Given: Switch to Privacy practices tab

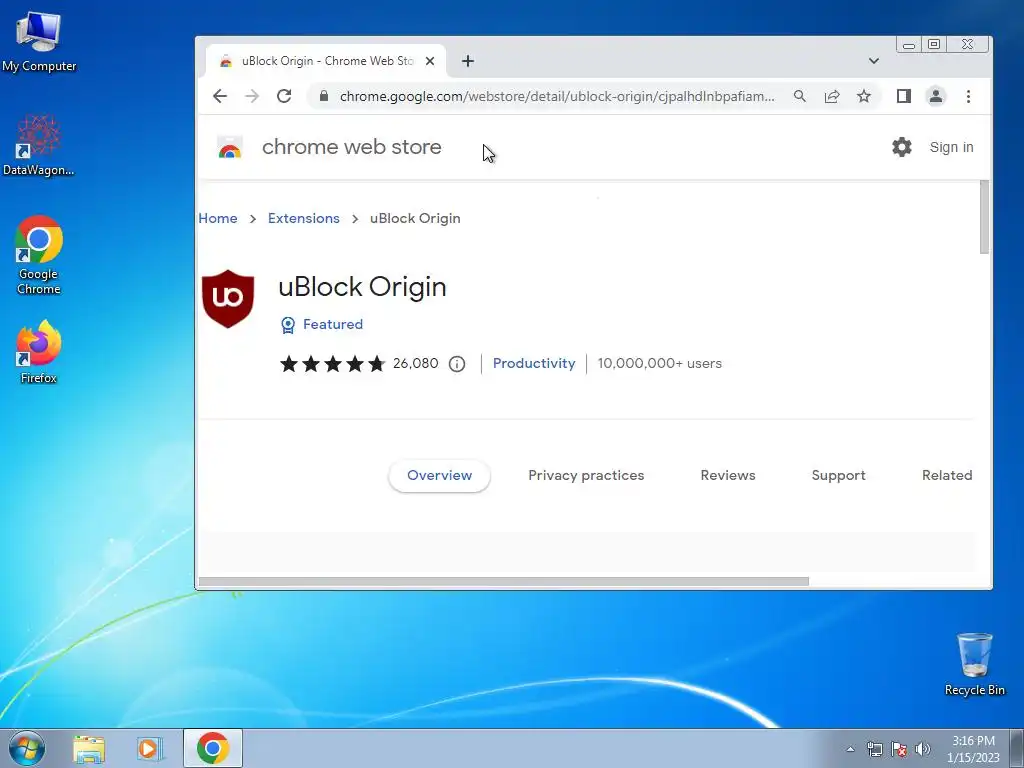Looking at the screenshot, I should [x=586, y=475].
